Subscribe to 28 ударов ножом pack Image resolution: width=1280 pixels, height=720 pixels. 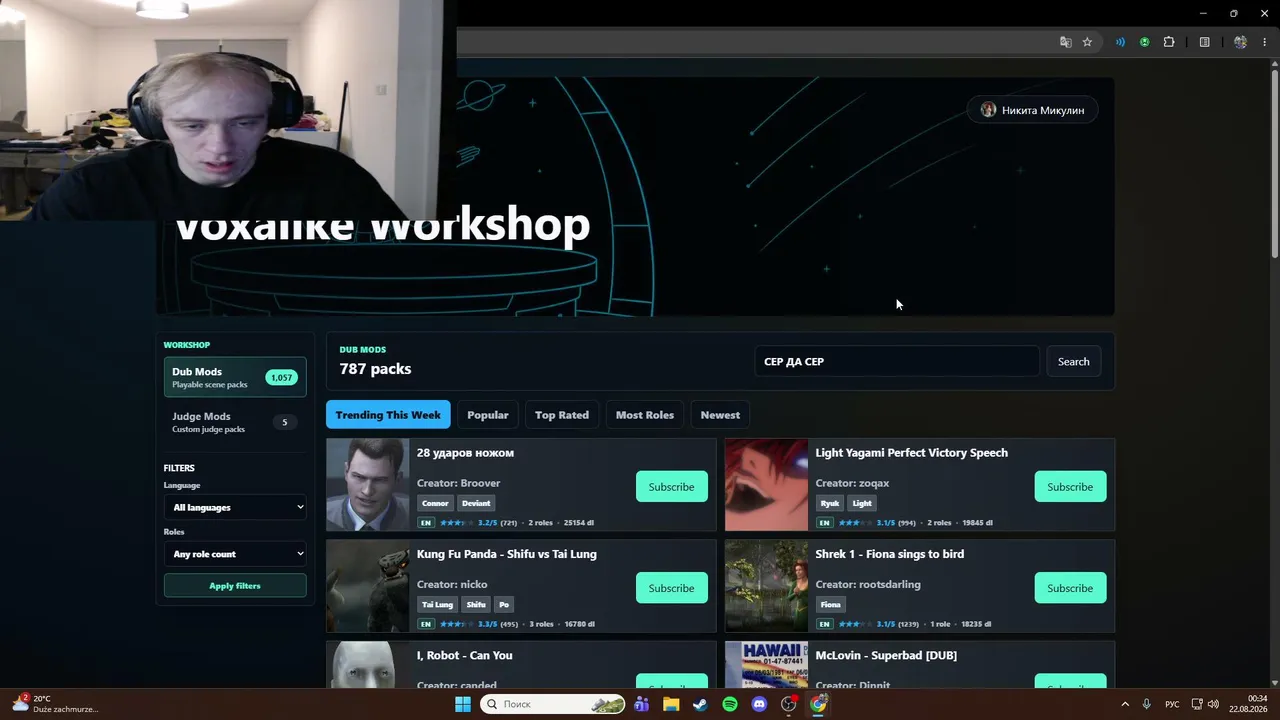coord(671,487)
